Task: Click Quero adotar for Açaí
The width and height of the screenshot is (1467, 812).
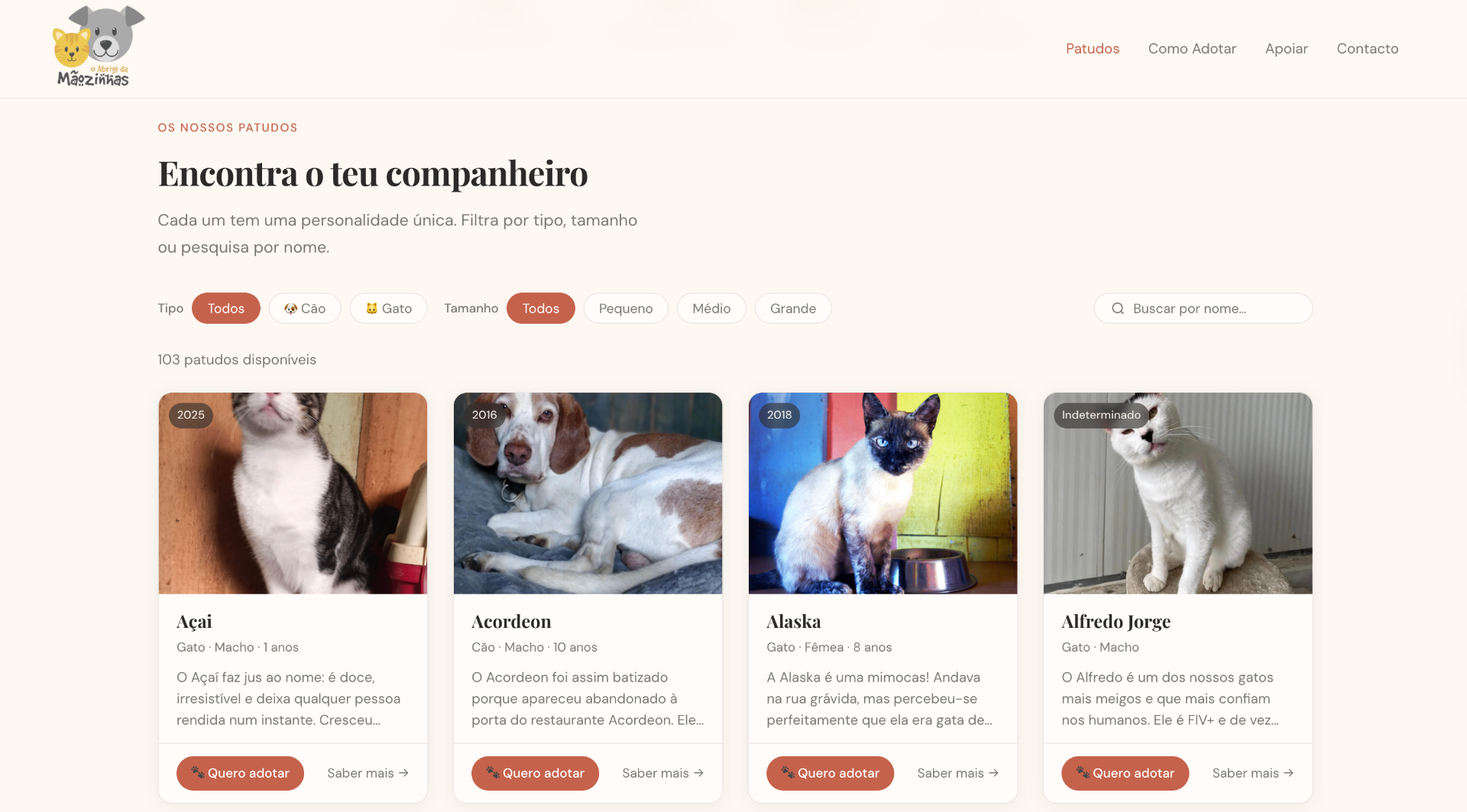Action: click(x=240, y=773)
